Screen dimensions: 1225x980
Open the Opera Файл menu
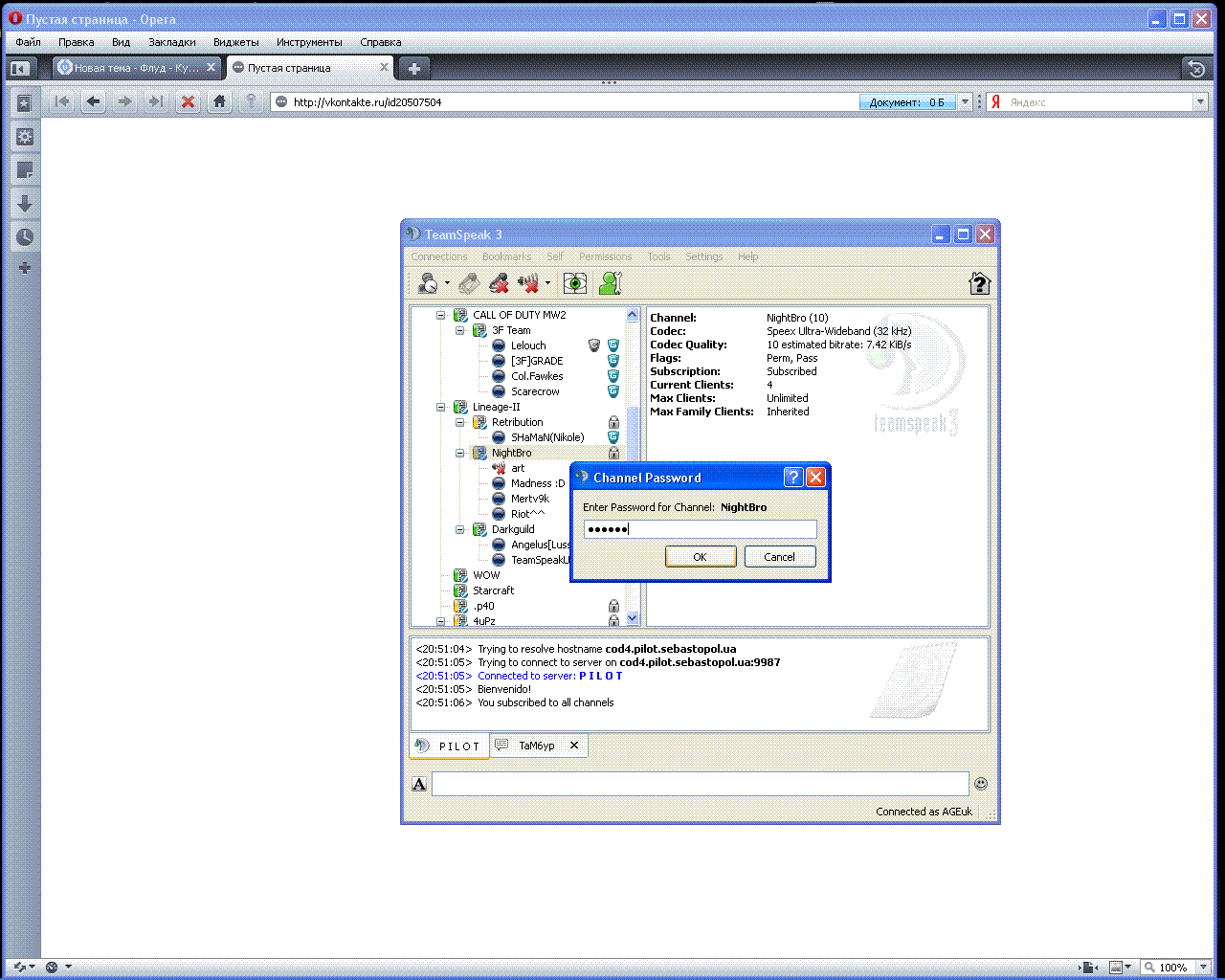click(x=28, y=42)
